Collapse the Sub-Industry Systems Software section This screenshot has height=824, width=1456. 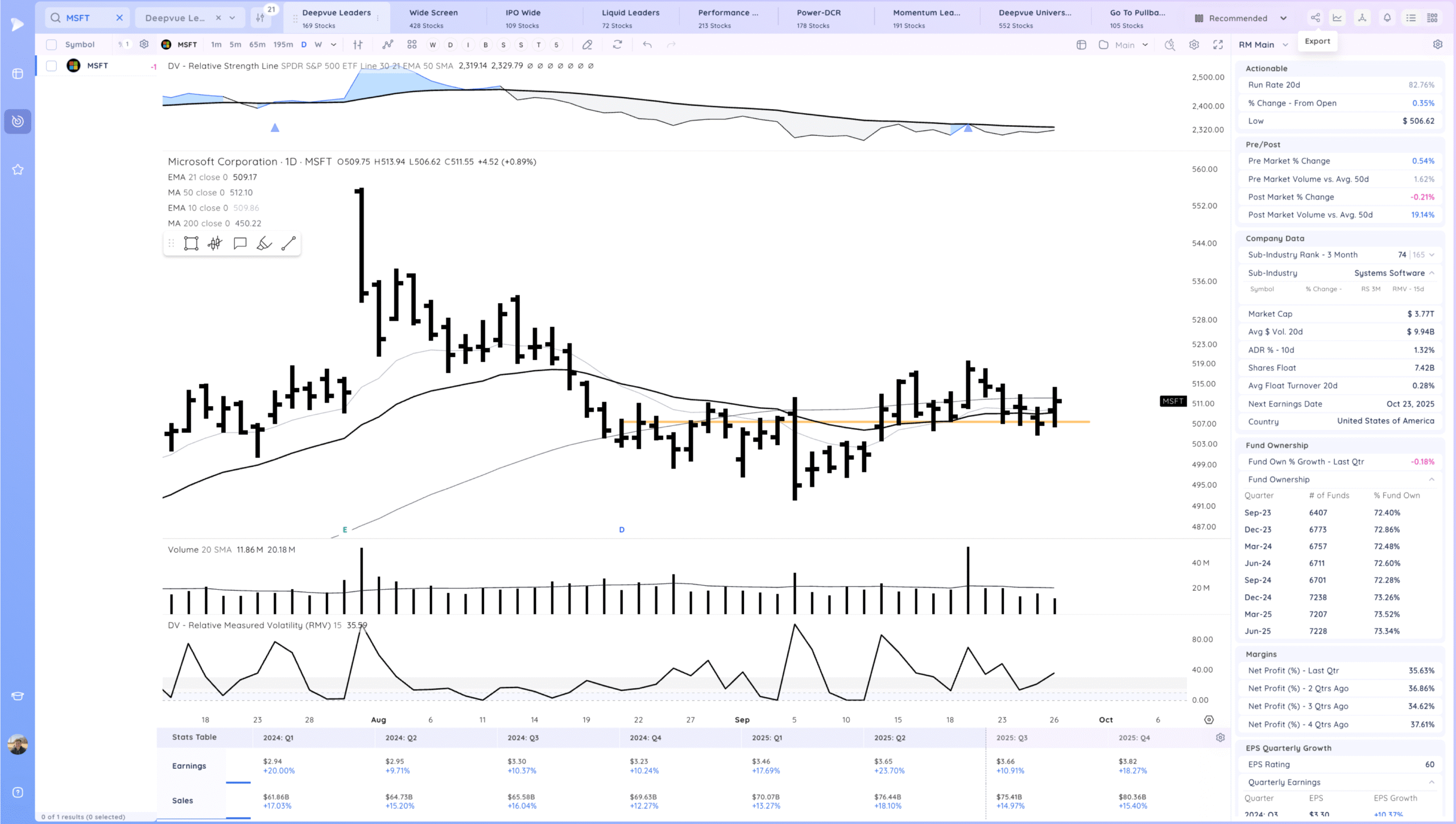[1432, 273]
